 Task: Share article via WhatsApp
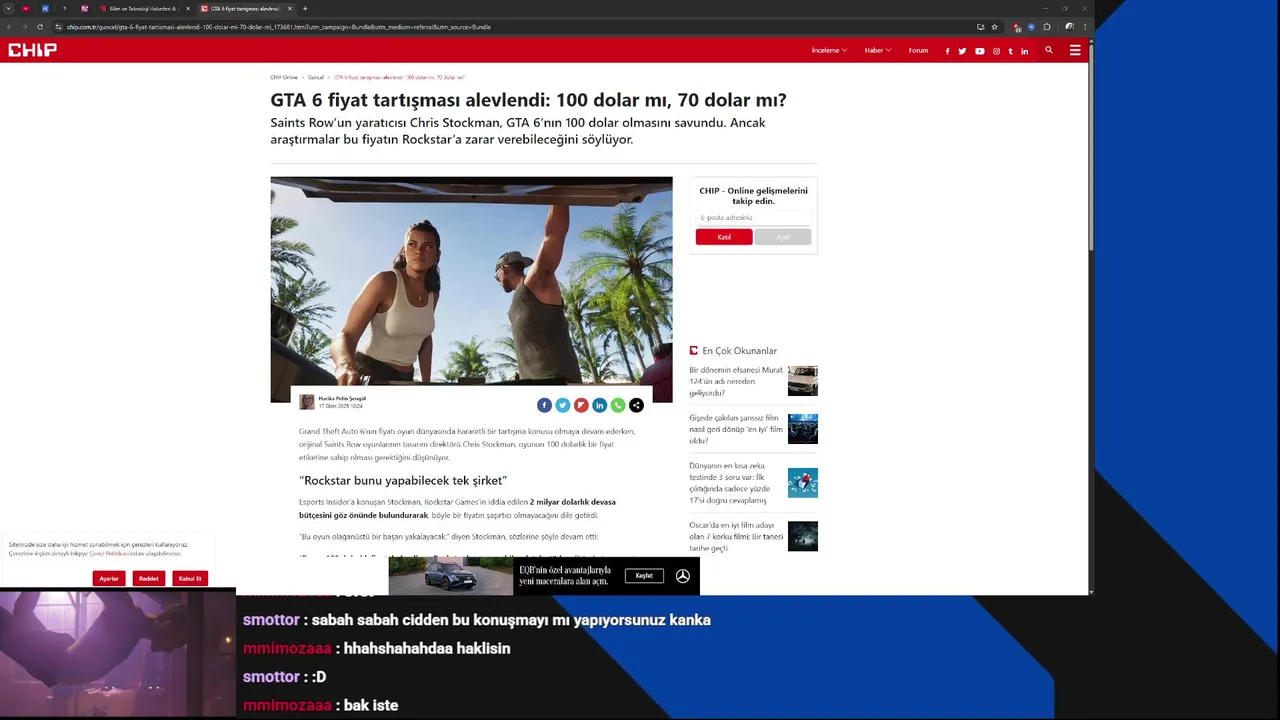[x=618, y=405]
